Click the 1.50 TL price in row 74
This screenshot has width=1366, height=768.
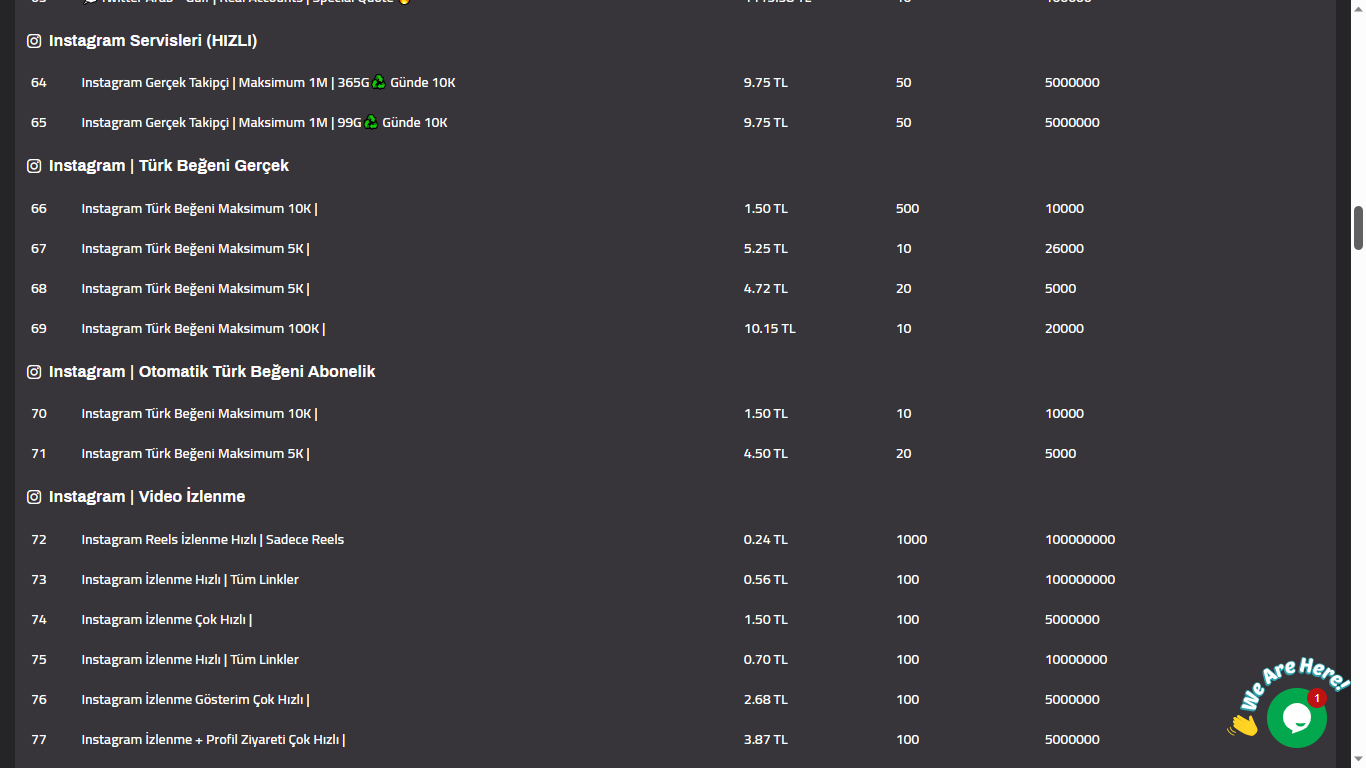[766, 620]
